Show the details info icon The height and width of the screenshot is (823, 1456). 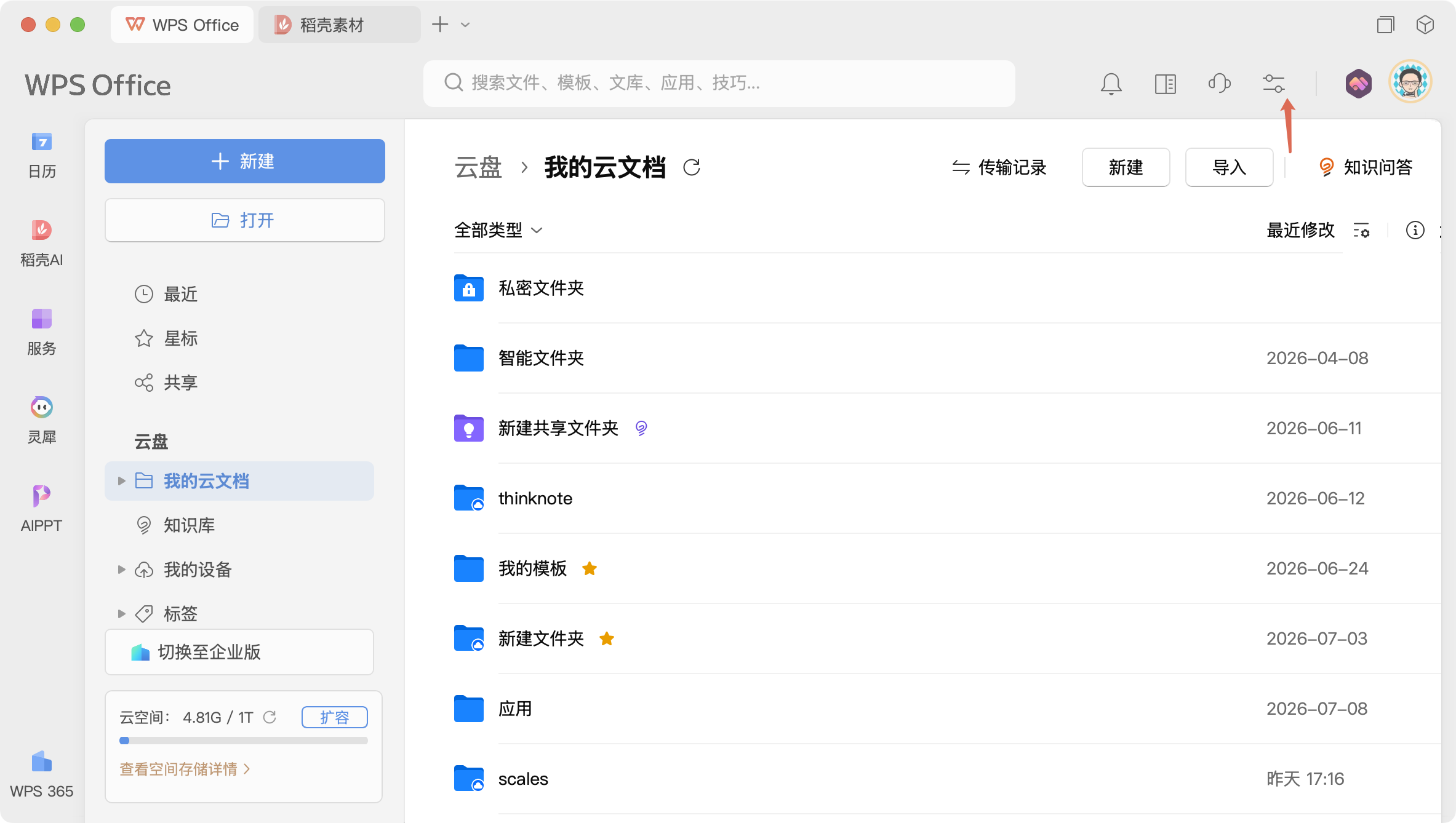1415,230
